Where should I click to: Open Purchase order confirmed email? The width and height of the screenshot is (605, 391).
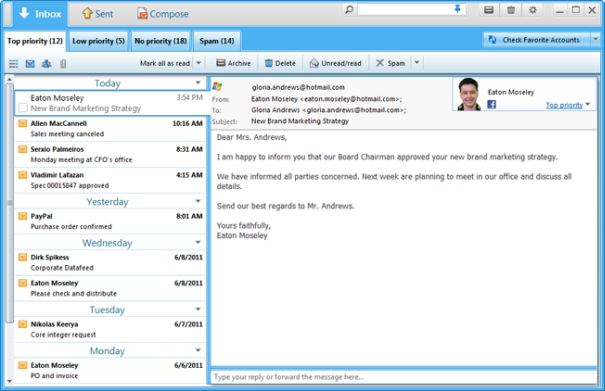[110, 222]
